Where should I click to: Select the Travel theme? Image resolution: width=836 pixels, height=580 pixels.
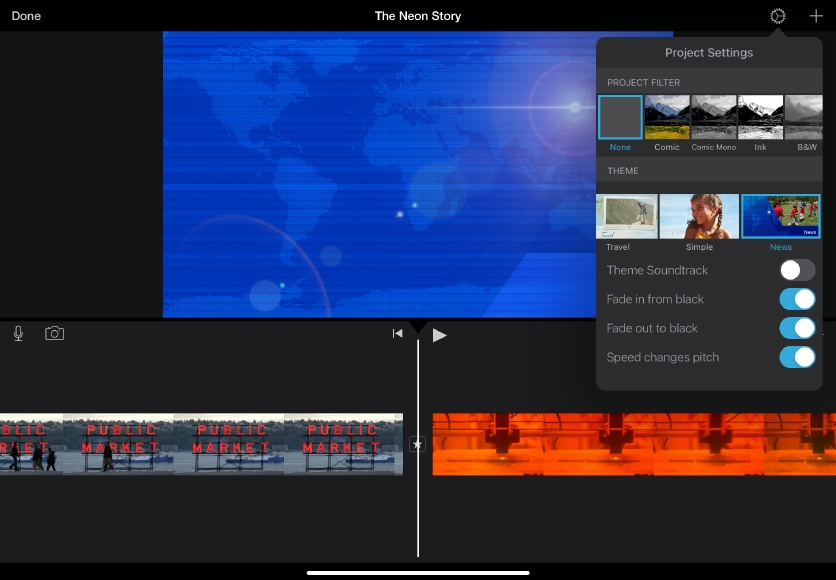tap(627, 217)
